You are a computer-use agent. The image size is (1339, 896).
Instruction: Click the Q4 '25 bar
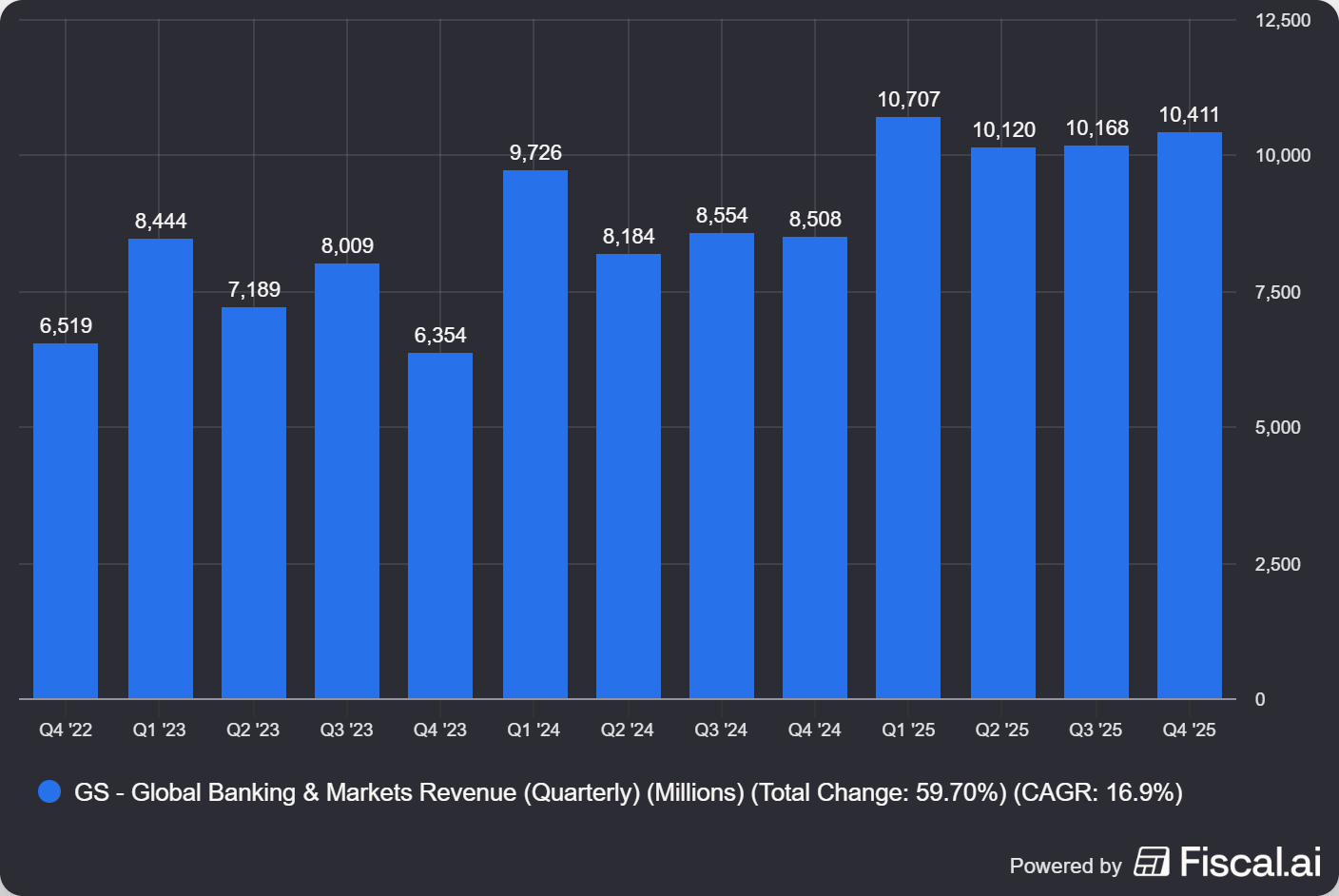[1190, 416]
